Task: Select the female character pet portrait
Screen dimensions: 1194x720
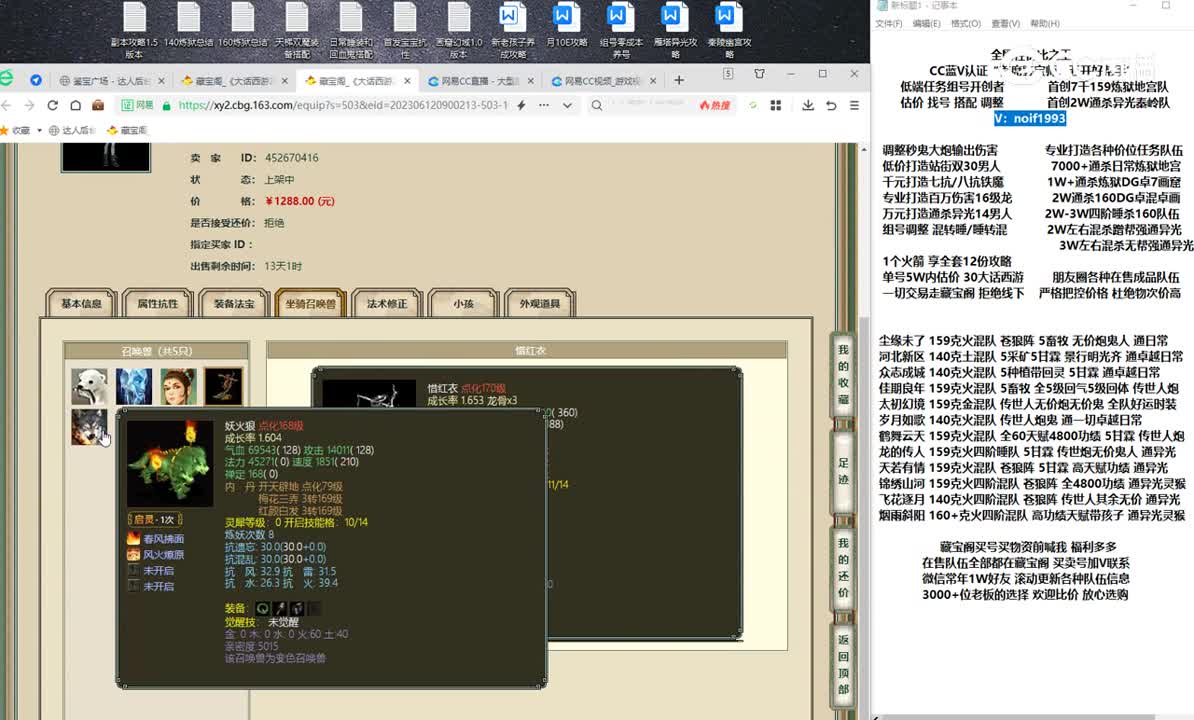Action: pos(179,386)
